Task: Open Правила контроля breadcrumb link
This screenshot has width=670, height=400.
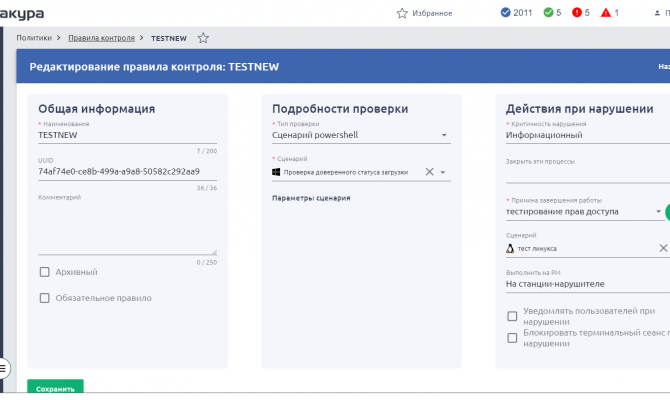Action: 100,38
